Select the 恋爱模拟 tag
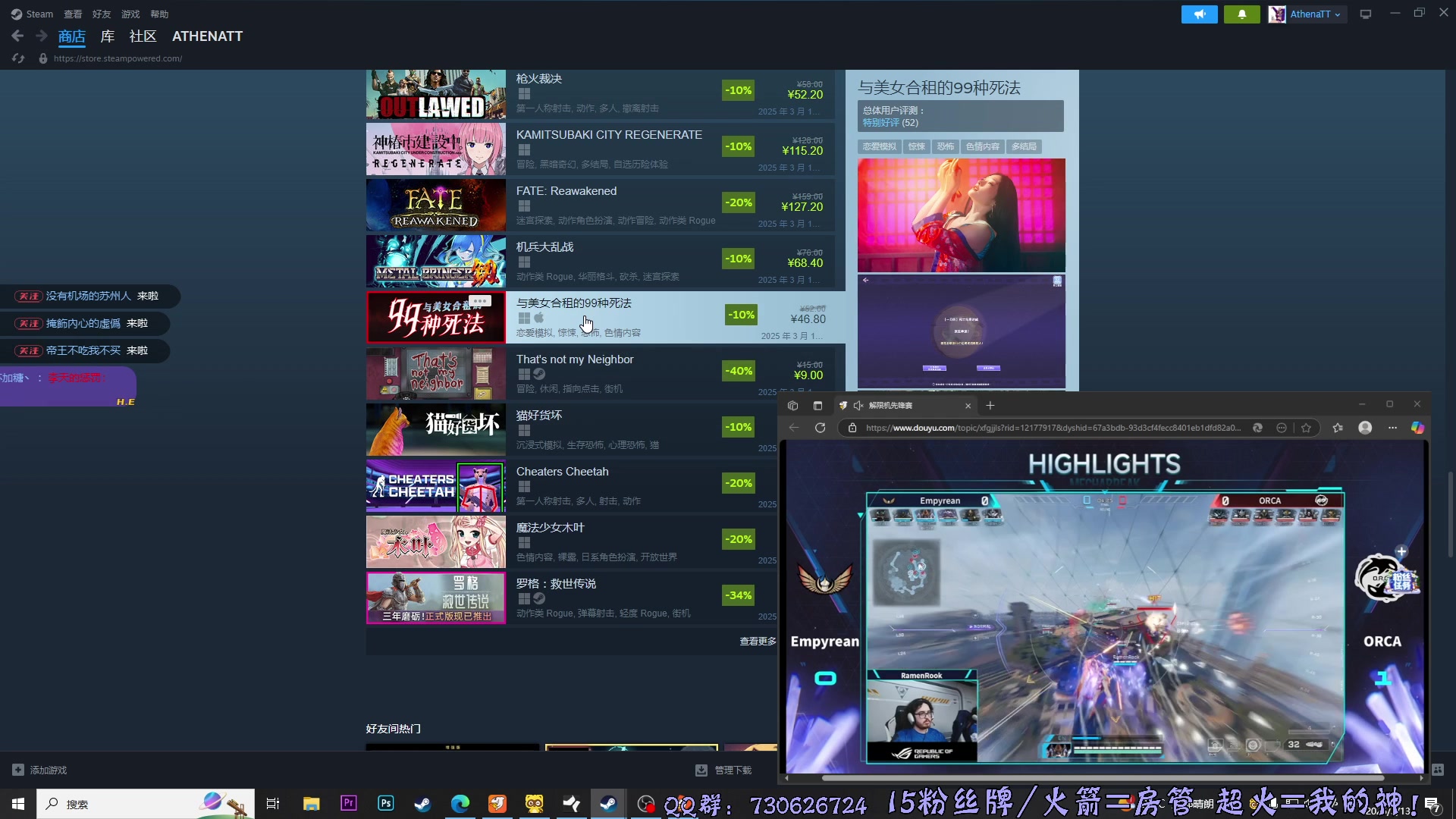Image resolution: width=1456 pixels, height=819 pixels. (x=879, y=146)
